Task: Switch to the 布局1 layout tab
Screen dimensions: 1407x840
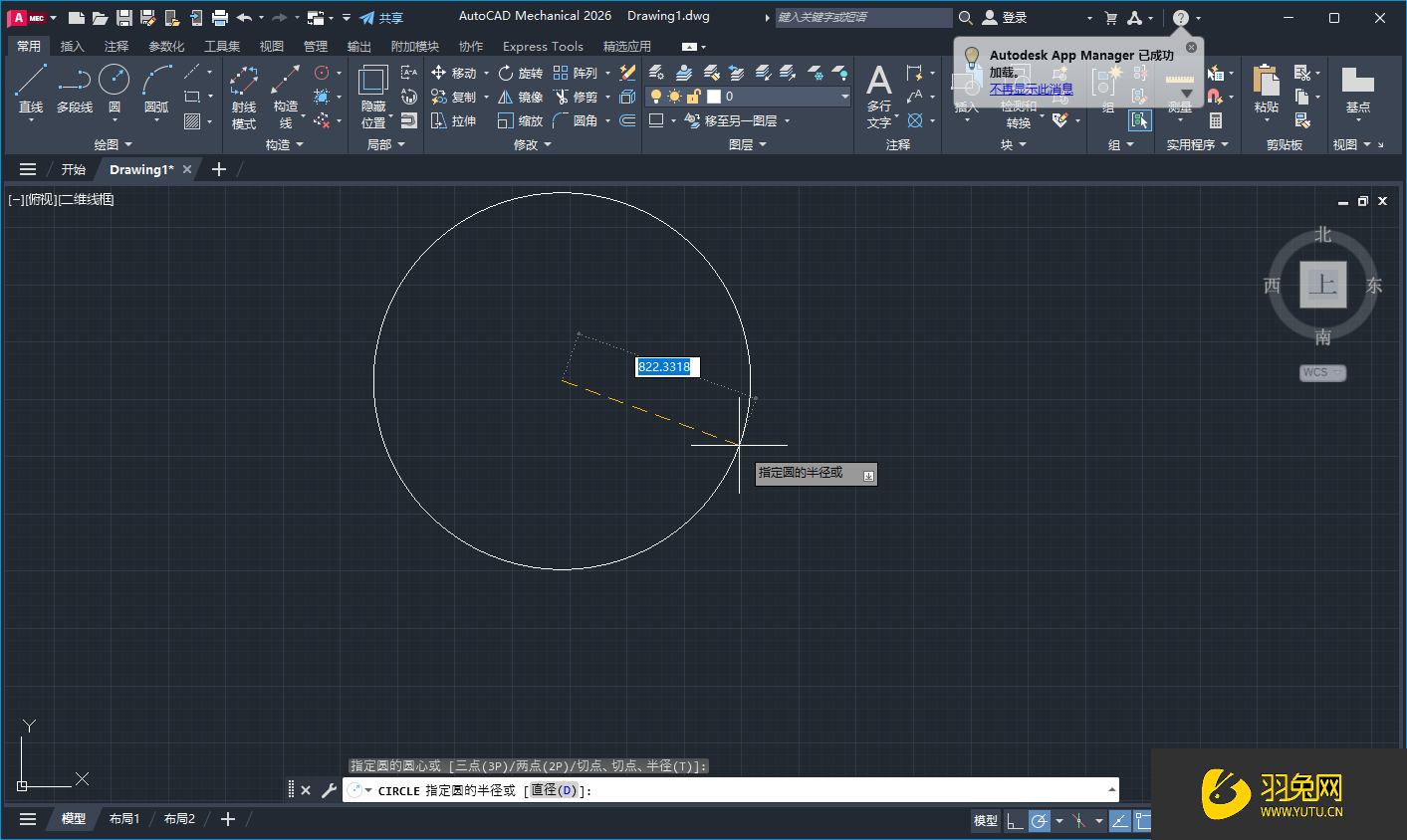Action: coord(124,818)
